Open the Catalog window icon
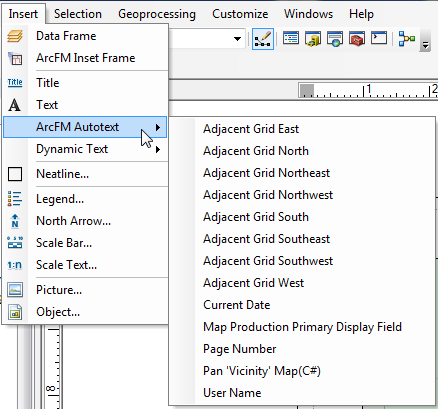The image size is (438, 409). pyautogui.click(x=313, y=39)
